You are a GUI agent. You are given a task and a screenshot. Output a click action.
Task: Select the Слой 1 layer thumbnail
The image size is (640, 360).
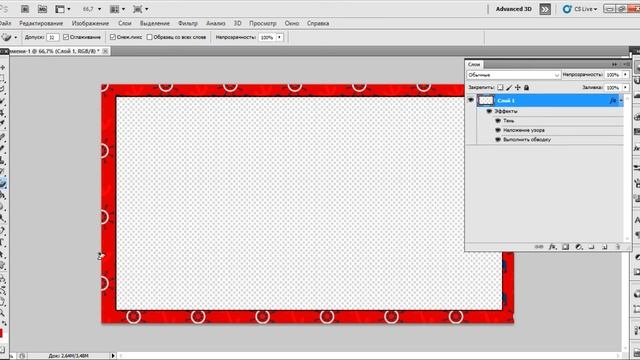point(486,100)
